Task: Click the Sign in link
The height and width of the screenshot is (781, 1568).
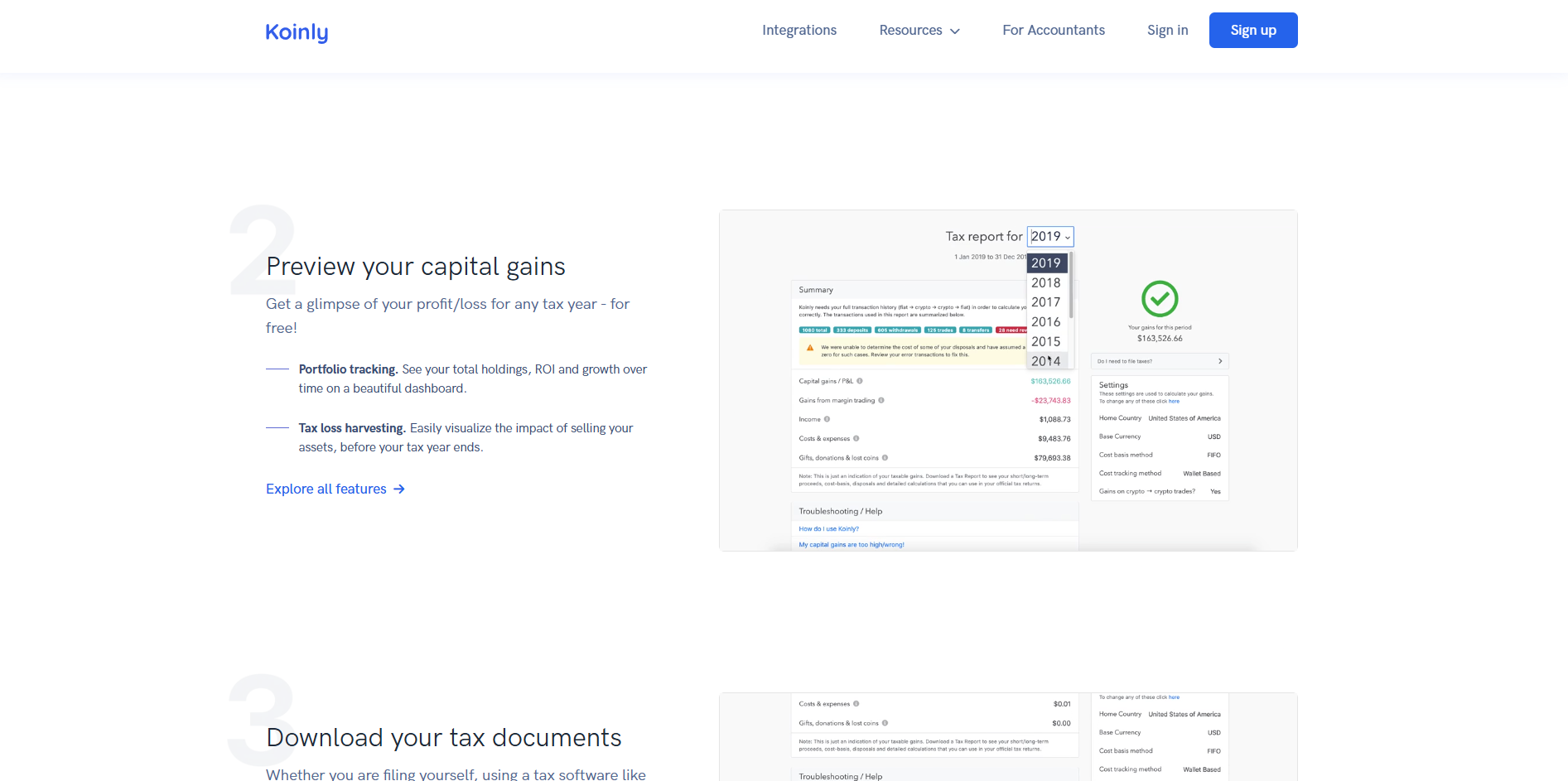Action: tap(1167, 31)
